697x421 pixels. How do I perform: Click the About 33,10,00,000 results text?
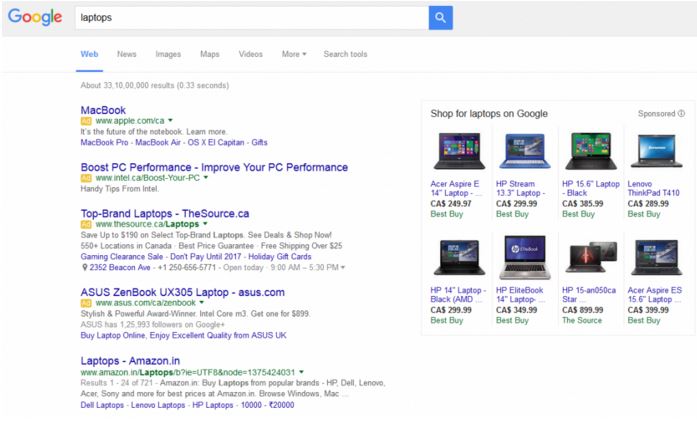[155, 85]
